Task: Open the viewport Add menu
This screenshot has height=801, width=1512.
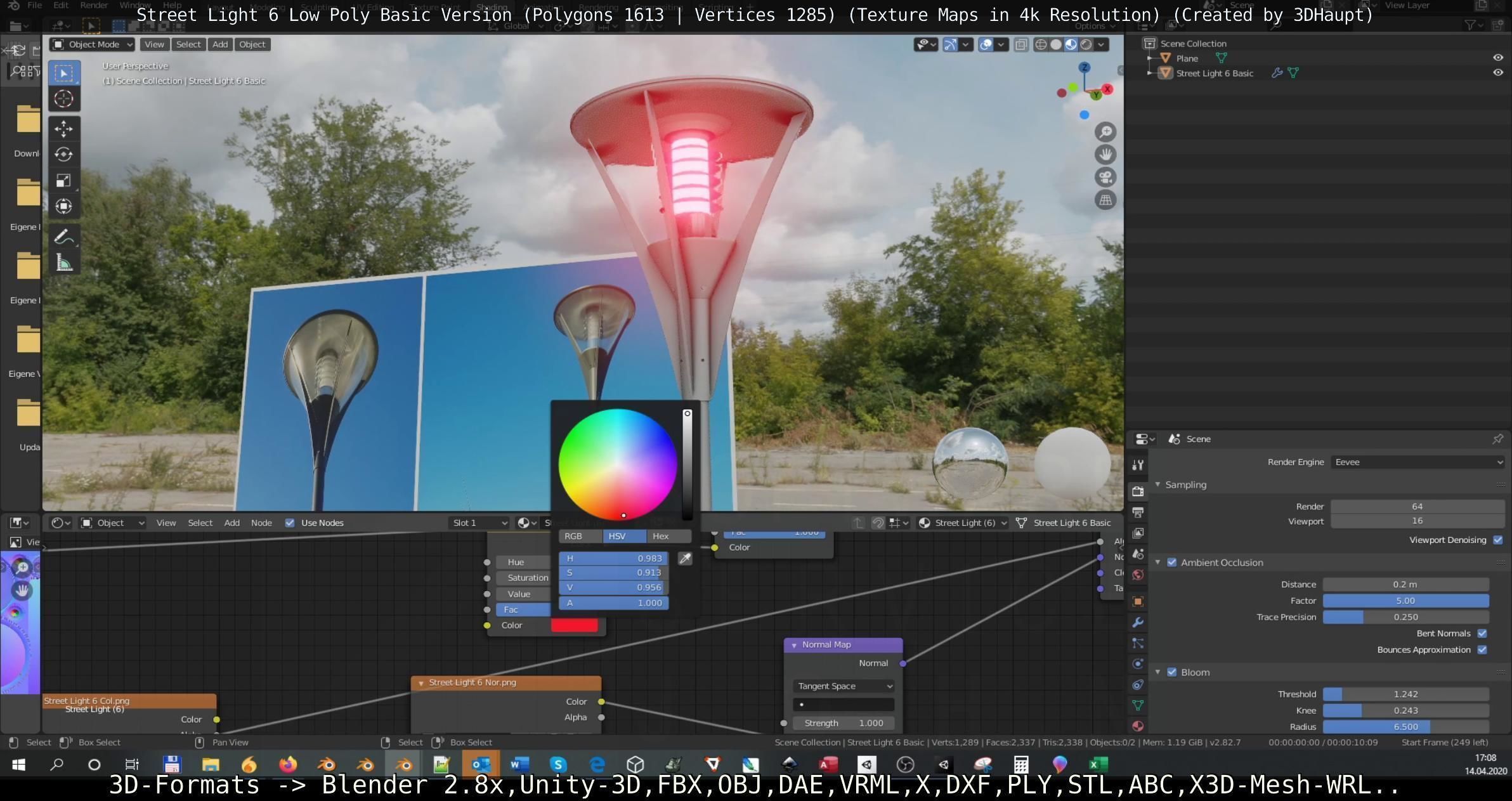Action: 220,44
